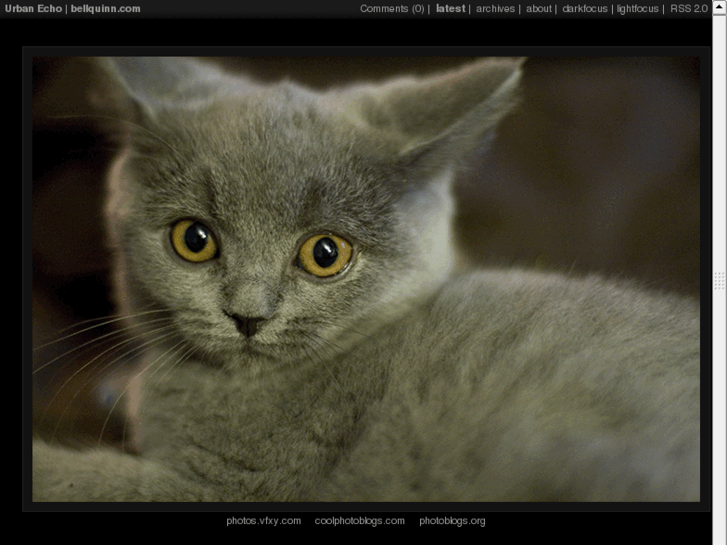Grab the dotted scrollbar grip handle
Image resolution: width=727 pixels, height=545 pixels.
[x=718, y=281]
